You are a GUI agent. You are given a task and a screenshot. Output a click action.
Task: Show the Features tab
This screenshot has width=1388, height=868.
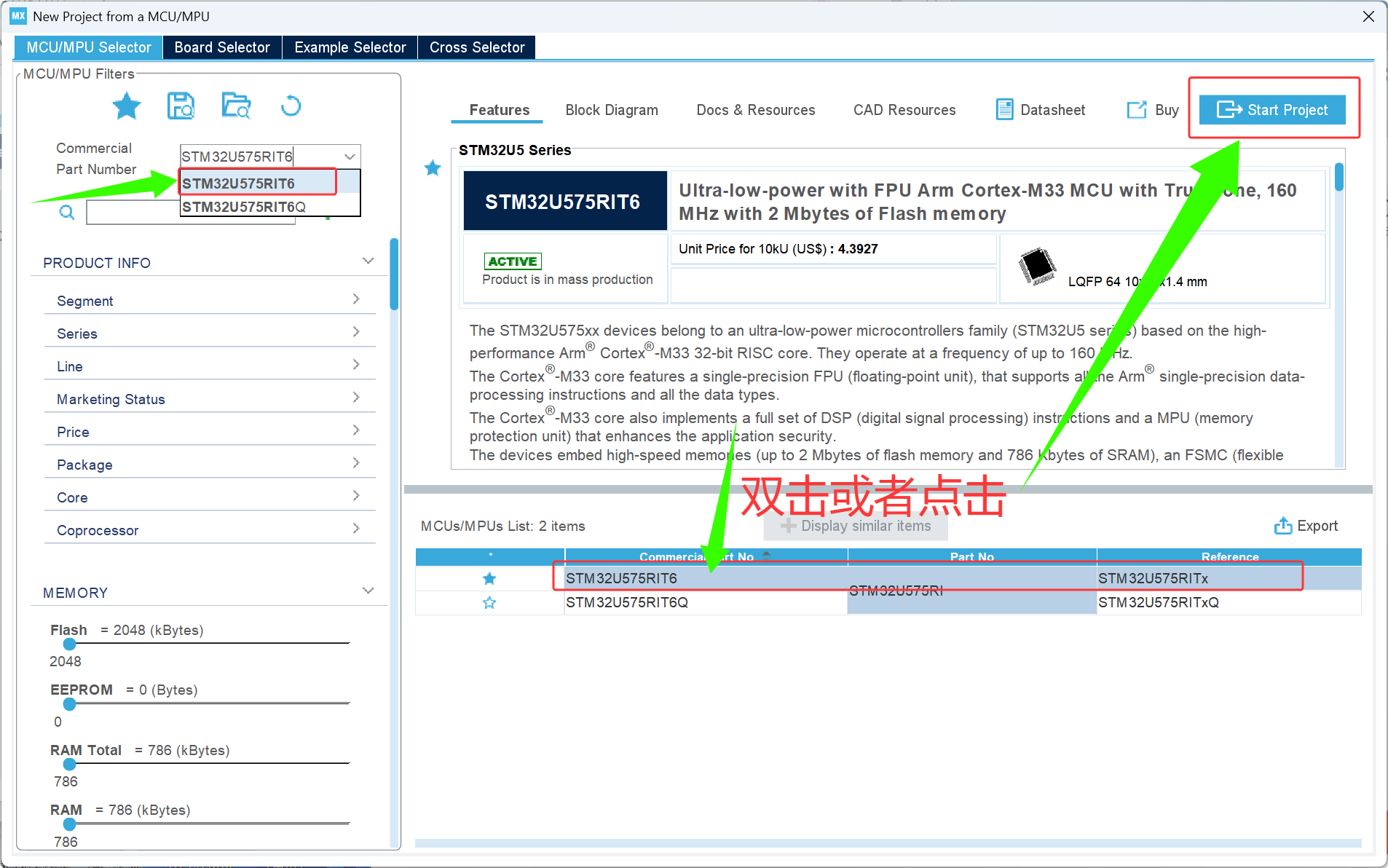point(499,110)
